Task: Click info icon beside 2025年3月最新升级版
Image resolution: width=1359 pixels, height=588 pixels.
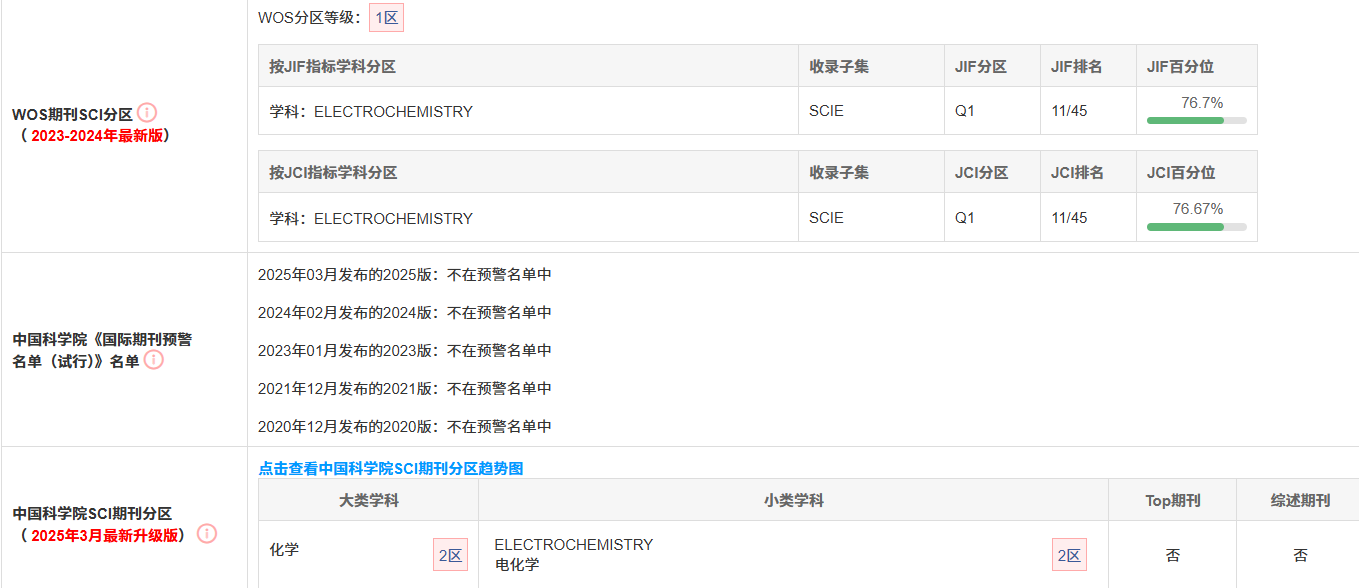Action: [x=207, y=534]
